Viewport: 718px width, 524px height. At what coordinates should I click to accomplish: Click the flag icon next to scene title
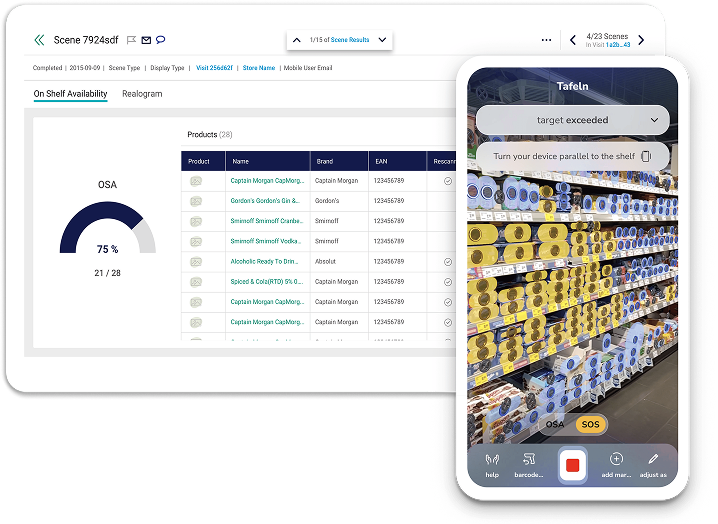pos(131,40)
